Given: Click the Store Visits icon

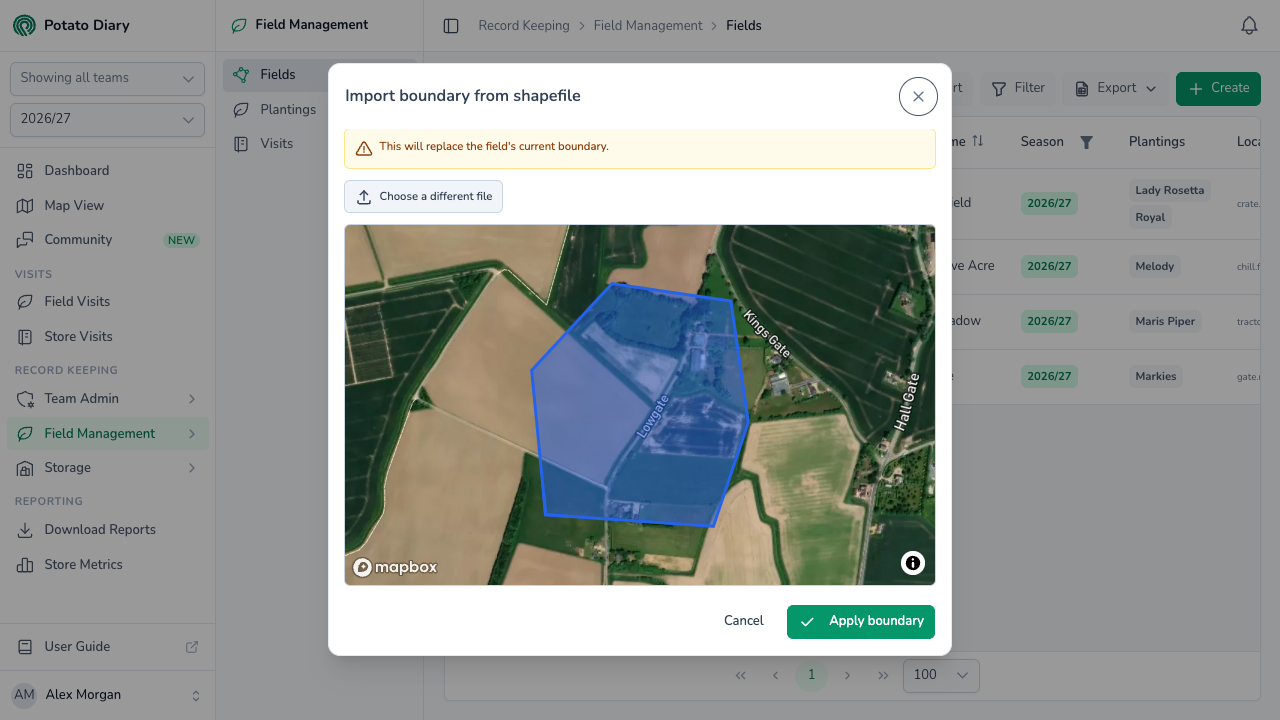Looking at the screenshot, I should tap(25, 337).
